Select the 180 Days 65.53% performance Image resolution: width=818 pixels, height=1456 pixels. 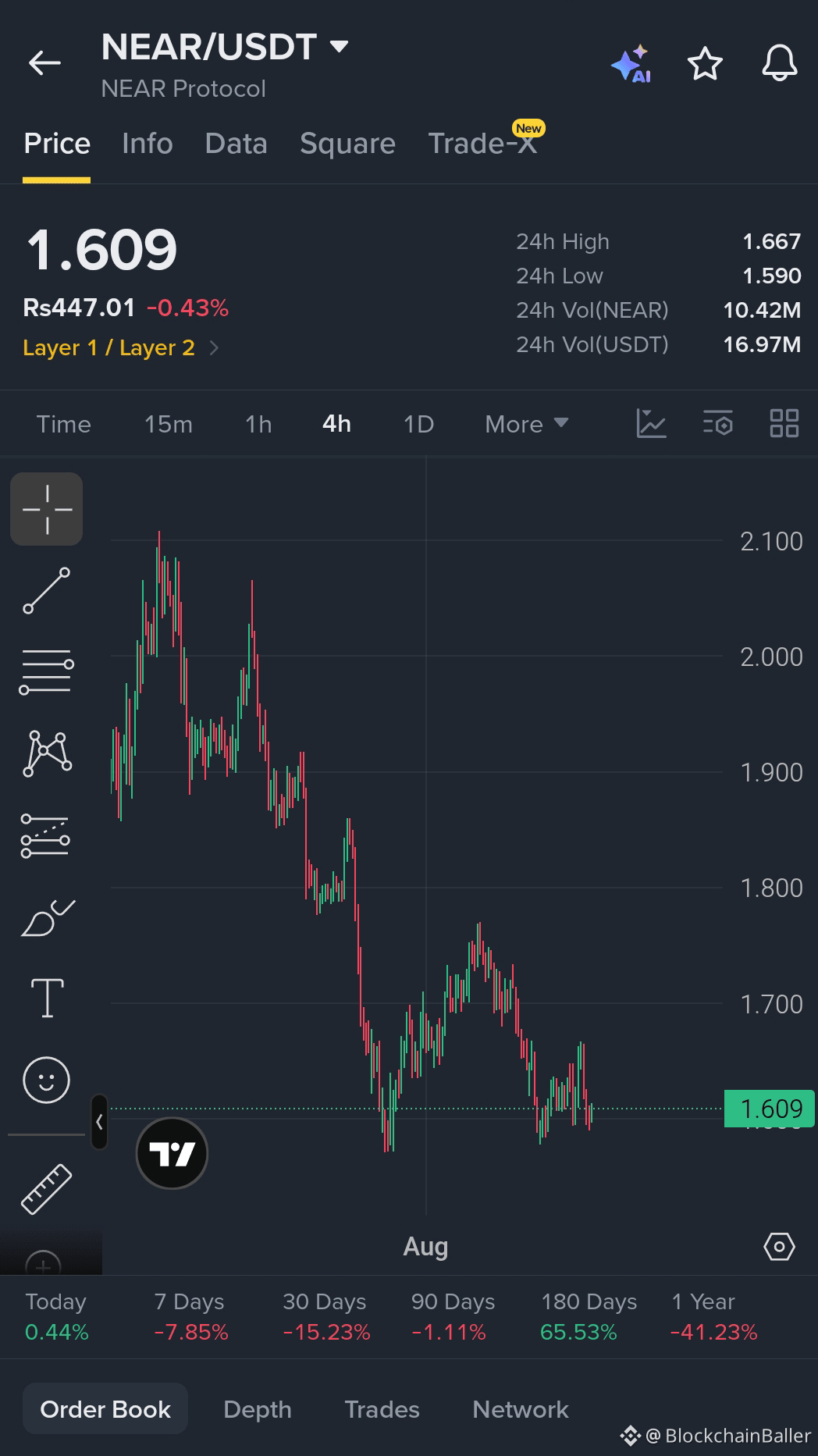point(589,1316)
